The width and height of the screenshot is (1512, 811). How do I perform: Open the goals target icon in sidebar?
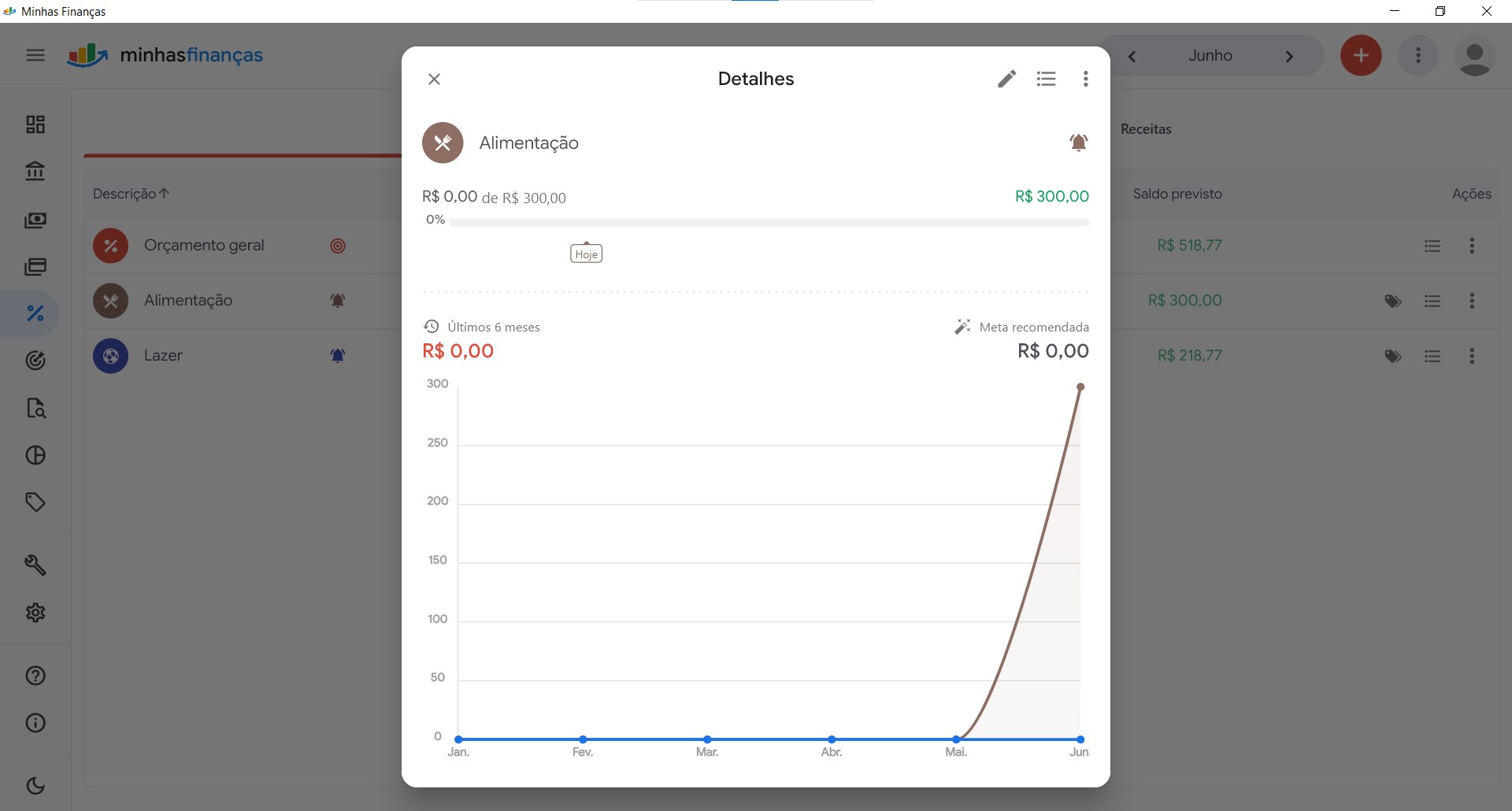35,361
